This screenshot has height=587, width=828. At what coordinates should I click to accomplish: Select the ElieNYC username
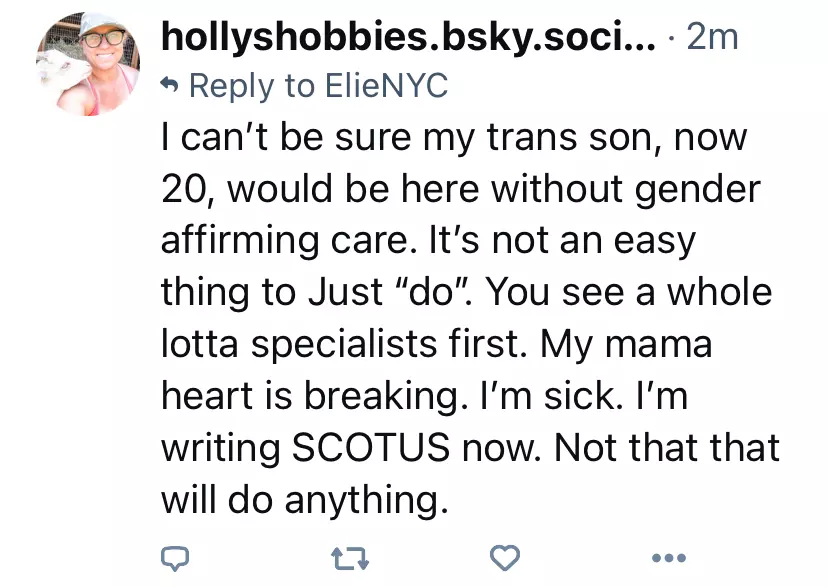click(x=387, y=85)
